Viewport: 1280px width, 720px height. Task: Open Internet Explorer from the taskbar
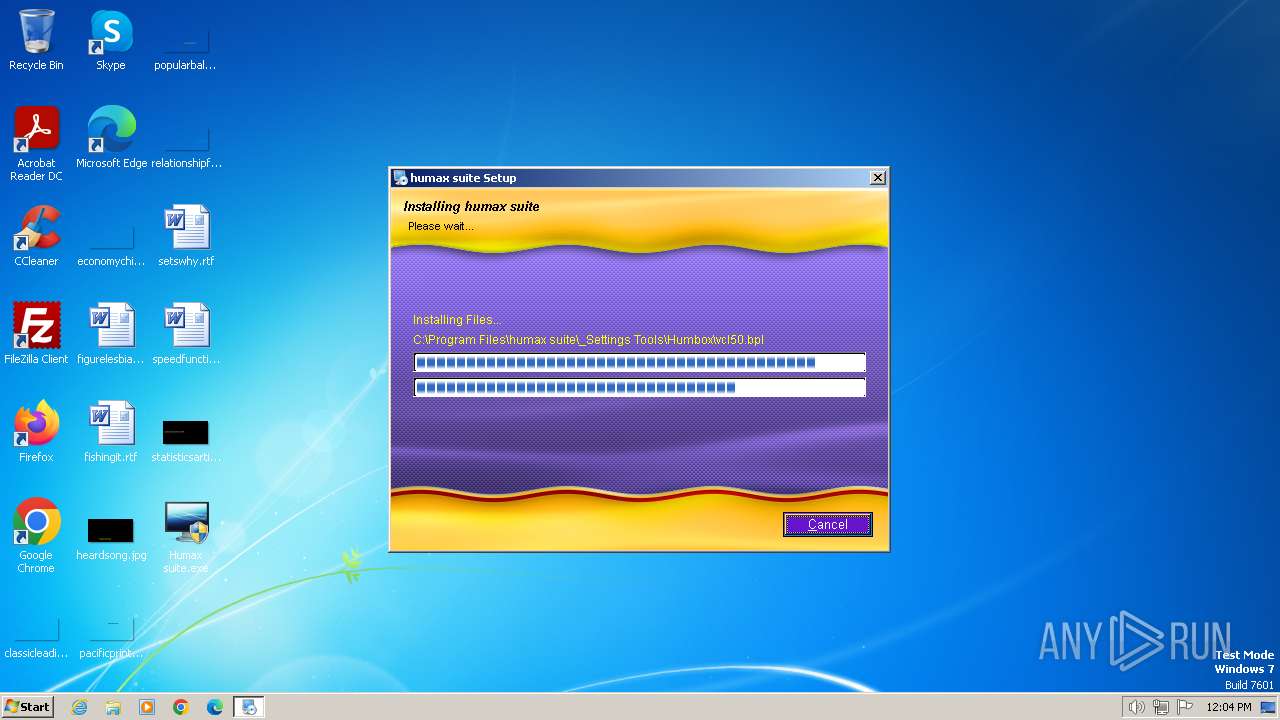click(x=79, y=707)
